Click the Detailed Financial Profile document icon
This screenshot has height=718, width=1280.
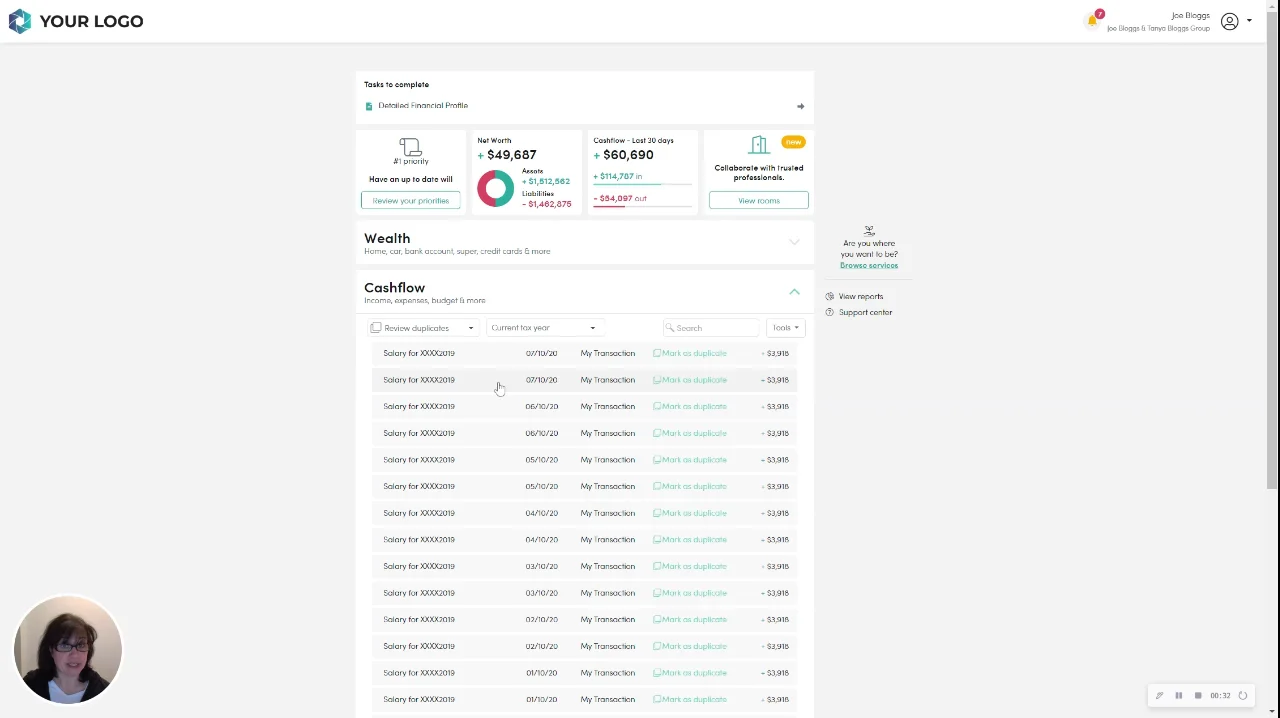coord(369,106)
